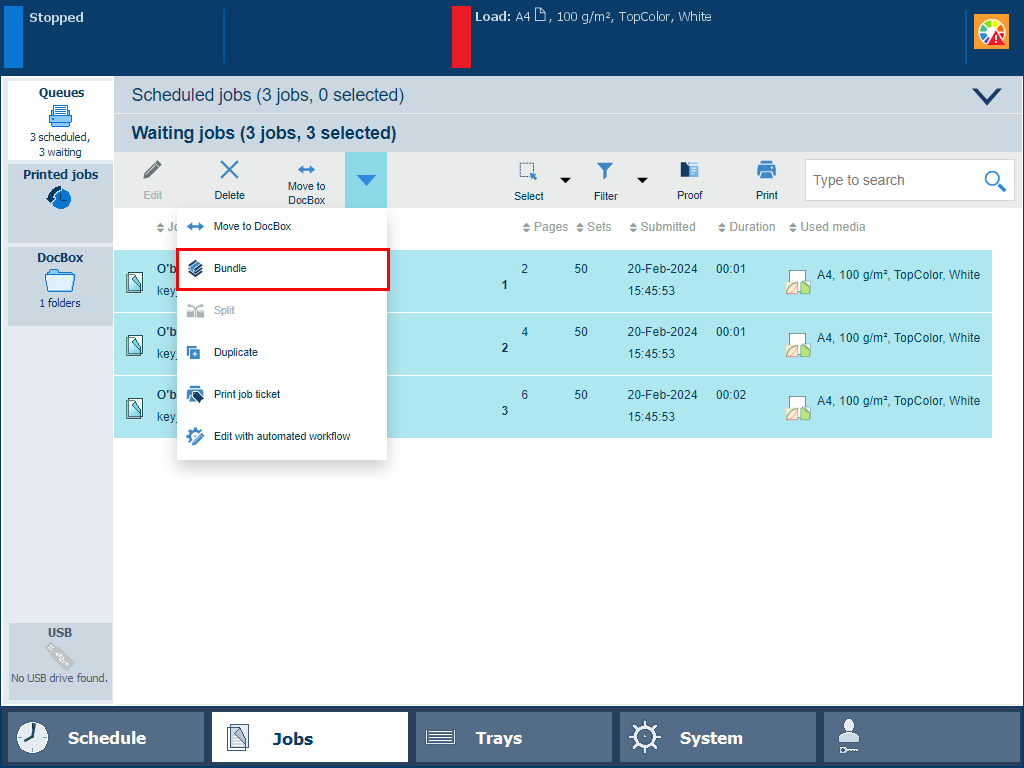Open Printed jobs history panel

coord(60,190)
